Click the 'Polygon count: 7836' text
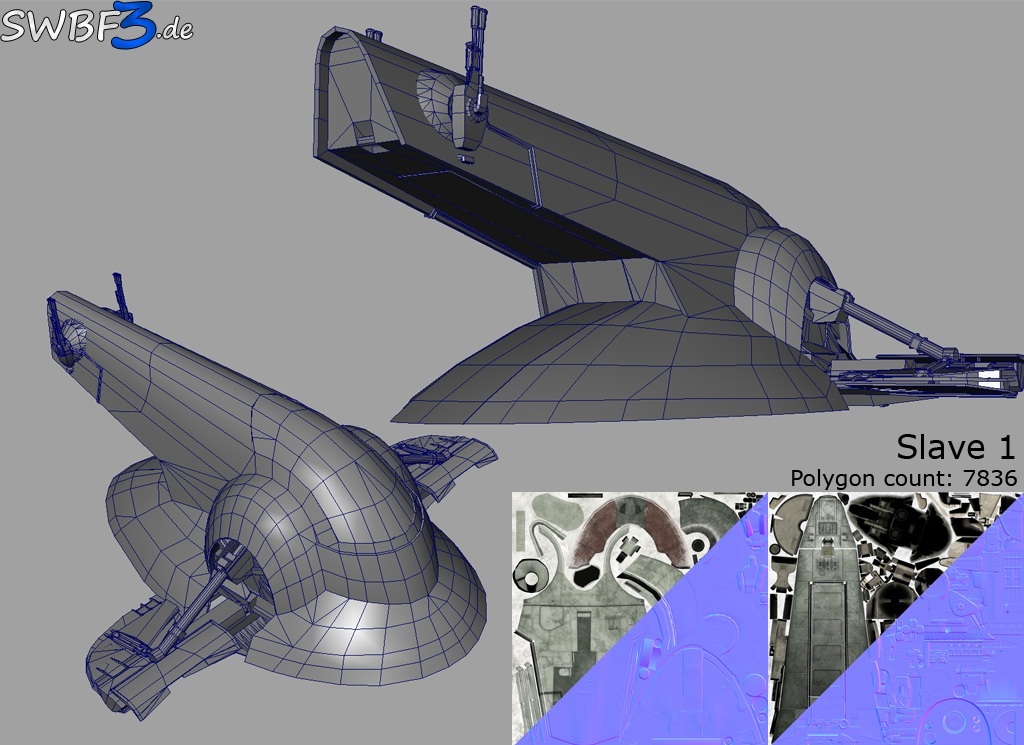Viewport: 1024px width, 745px height. click(904, 479)
